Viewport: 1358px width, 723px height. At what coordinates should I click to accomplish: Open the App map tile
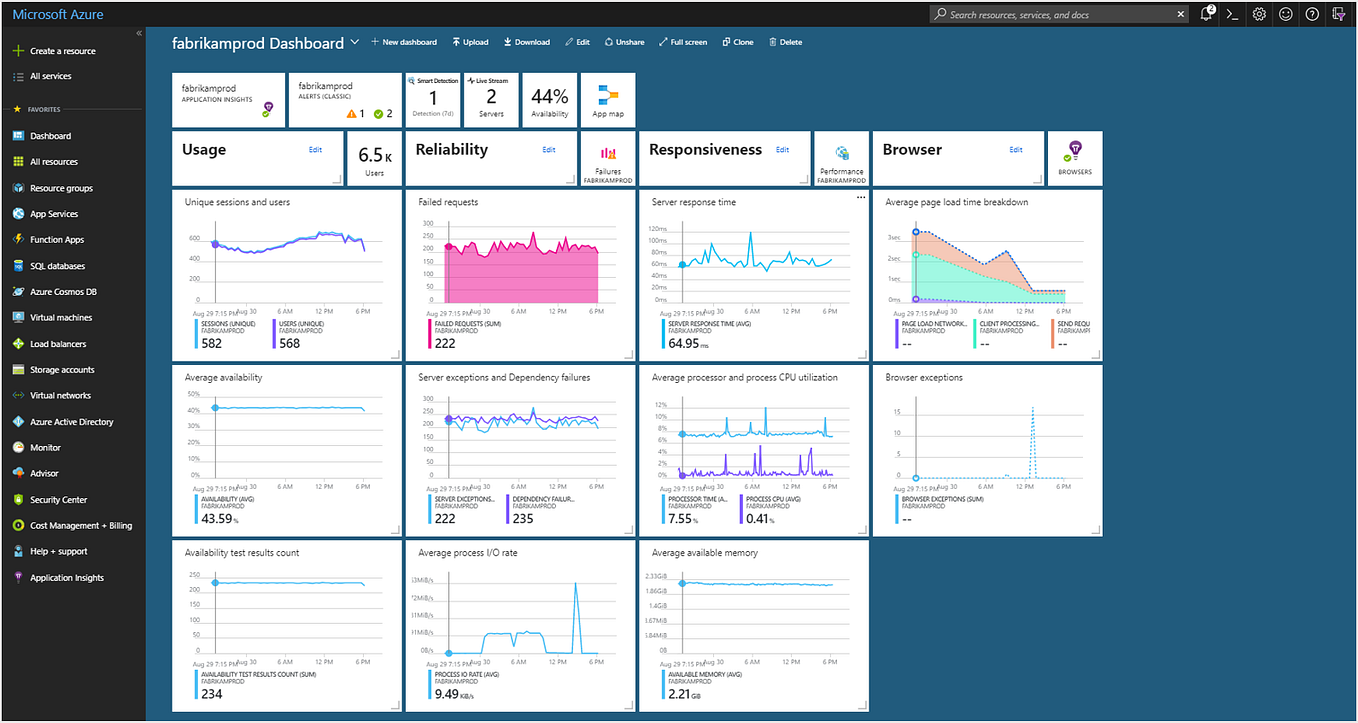click(608, 99)
